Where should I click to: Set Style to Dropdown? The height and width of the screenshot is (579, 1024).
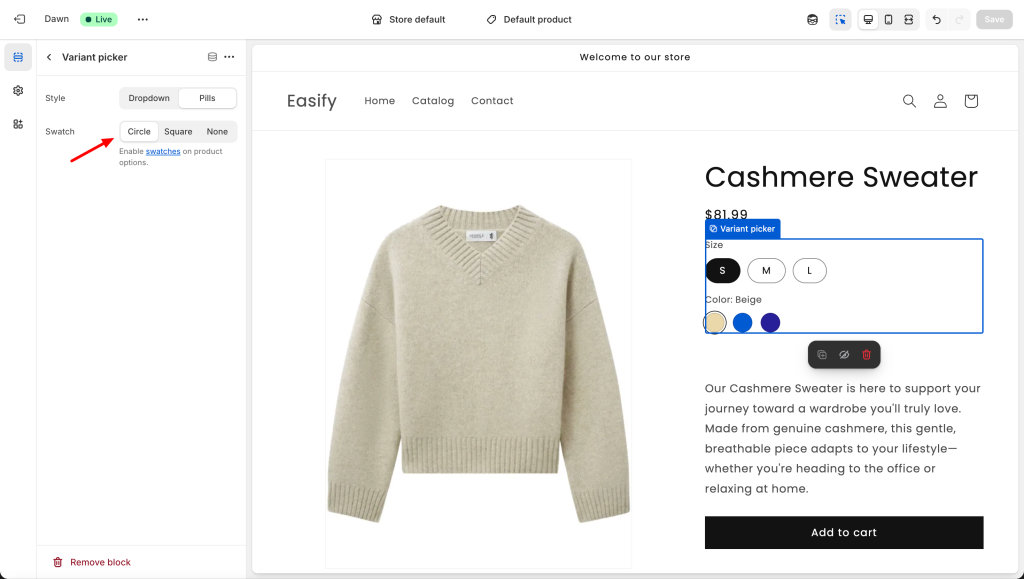point(149,98)
